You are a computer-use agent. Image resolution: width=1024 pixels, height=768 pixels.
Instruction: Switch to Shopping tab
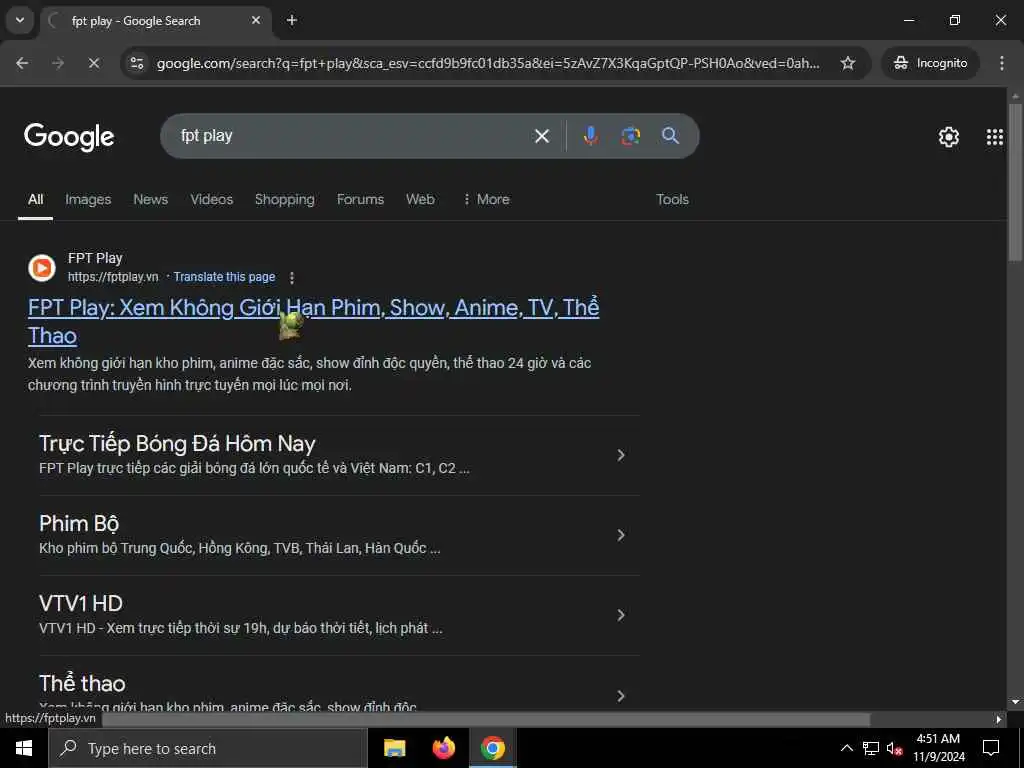[x=285, y=200]
